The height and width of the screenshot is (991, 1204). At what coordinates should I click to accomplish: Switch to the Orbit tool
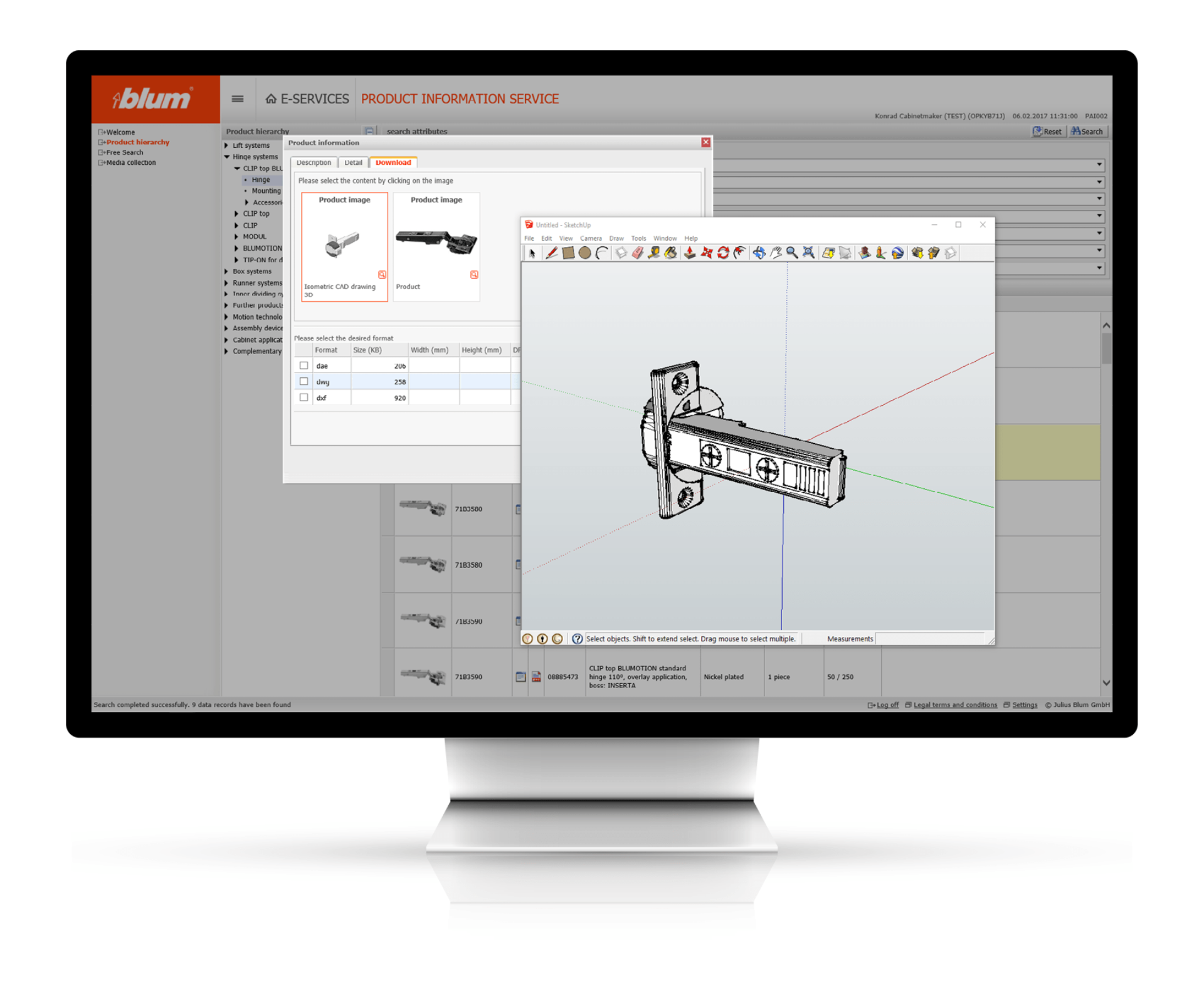(x=758, y=253)
